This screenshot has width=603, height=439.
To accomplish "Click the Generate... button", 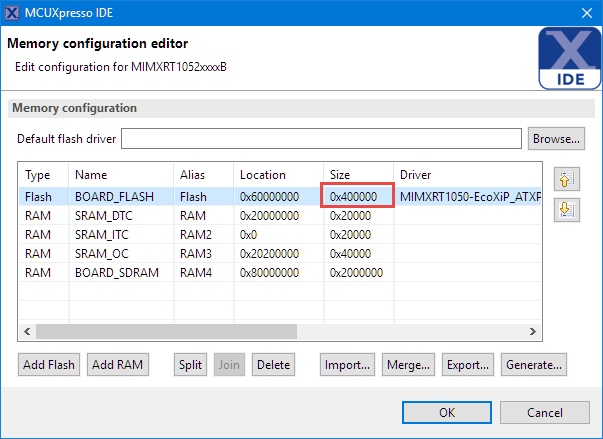I will [x=533, y=365].
